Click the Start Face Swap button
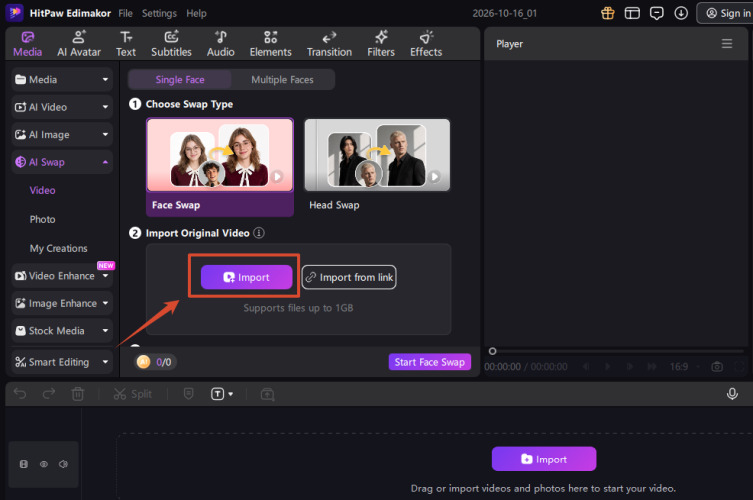Screen dimensions: 753x500 430,362
